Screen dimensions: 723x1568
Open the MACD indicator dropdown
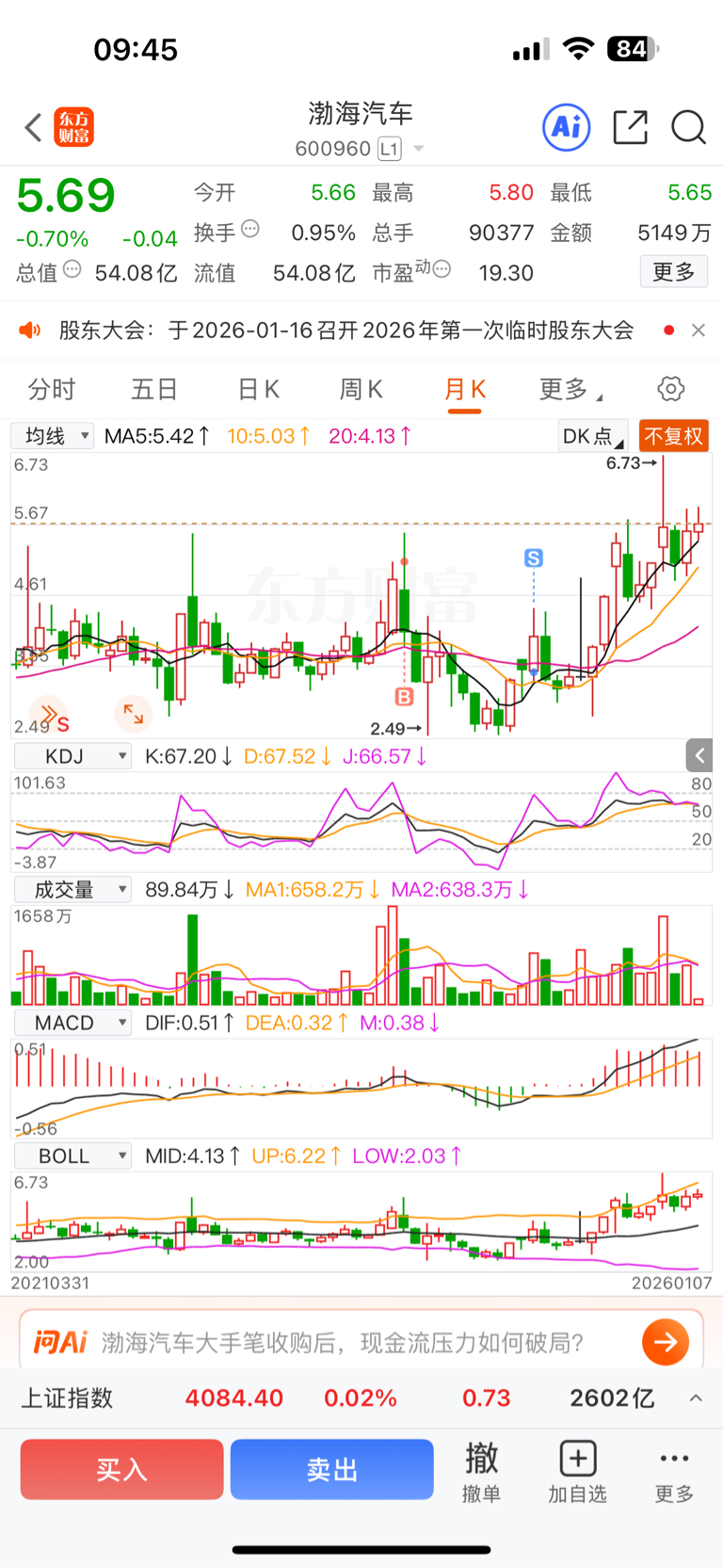(72, 1023)
